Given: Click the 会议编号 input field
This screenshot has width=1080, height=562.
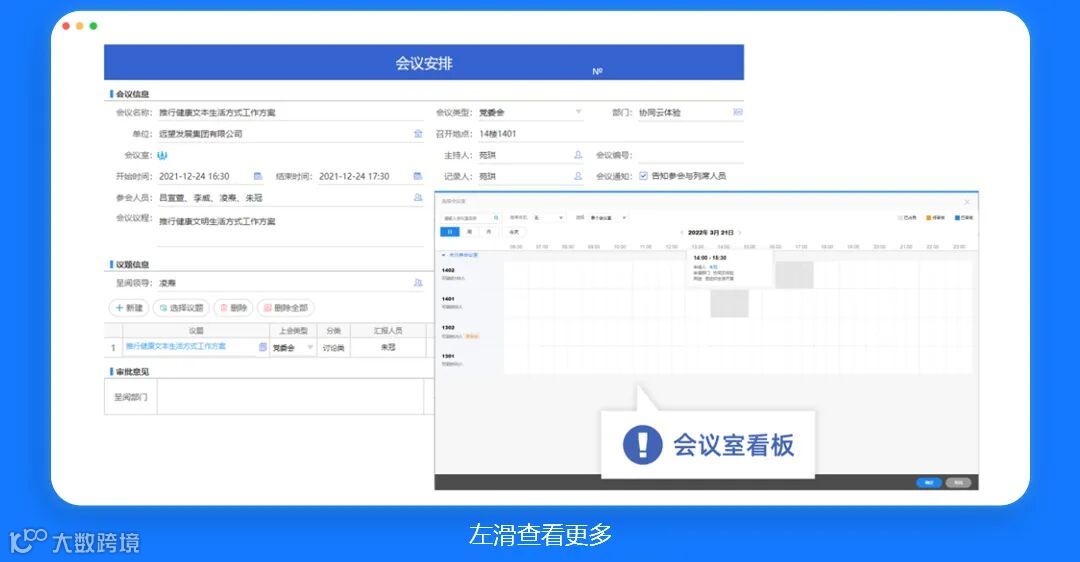Looking at the screenshot, I should [x=689, y=155].
